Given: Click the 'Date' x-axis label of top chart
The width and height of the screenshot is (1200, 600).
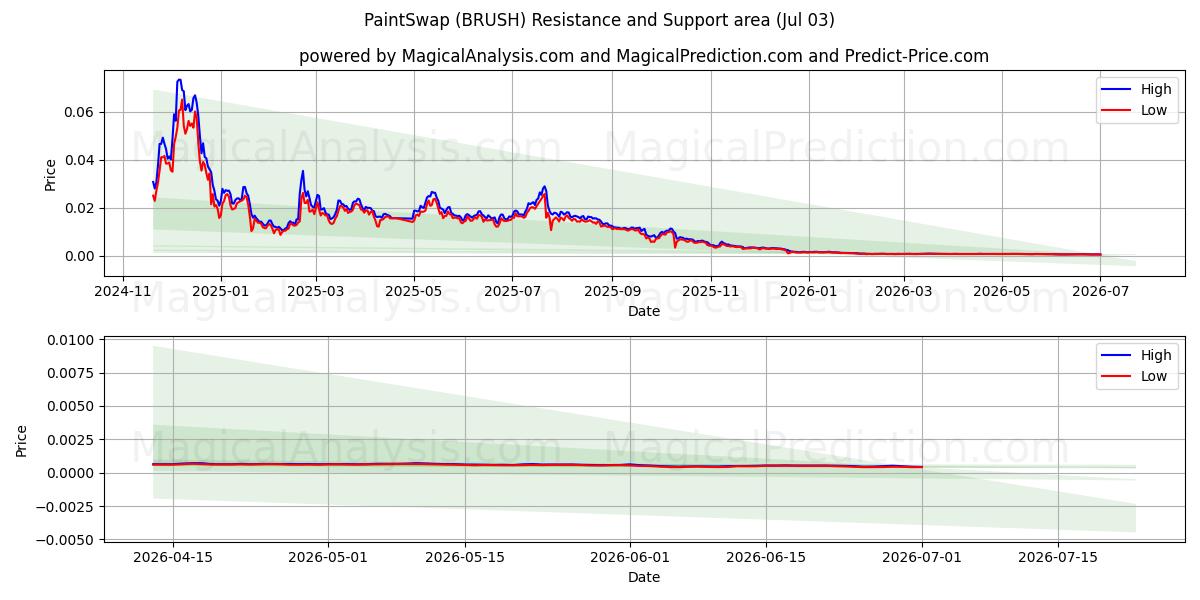Looking at the screenshot, I should [644, 311].
